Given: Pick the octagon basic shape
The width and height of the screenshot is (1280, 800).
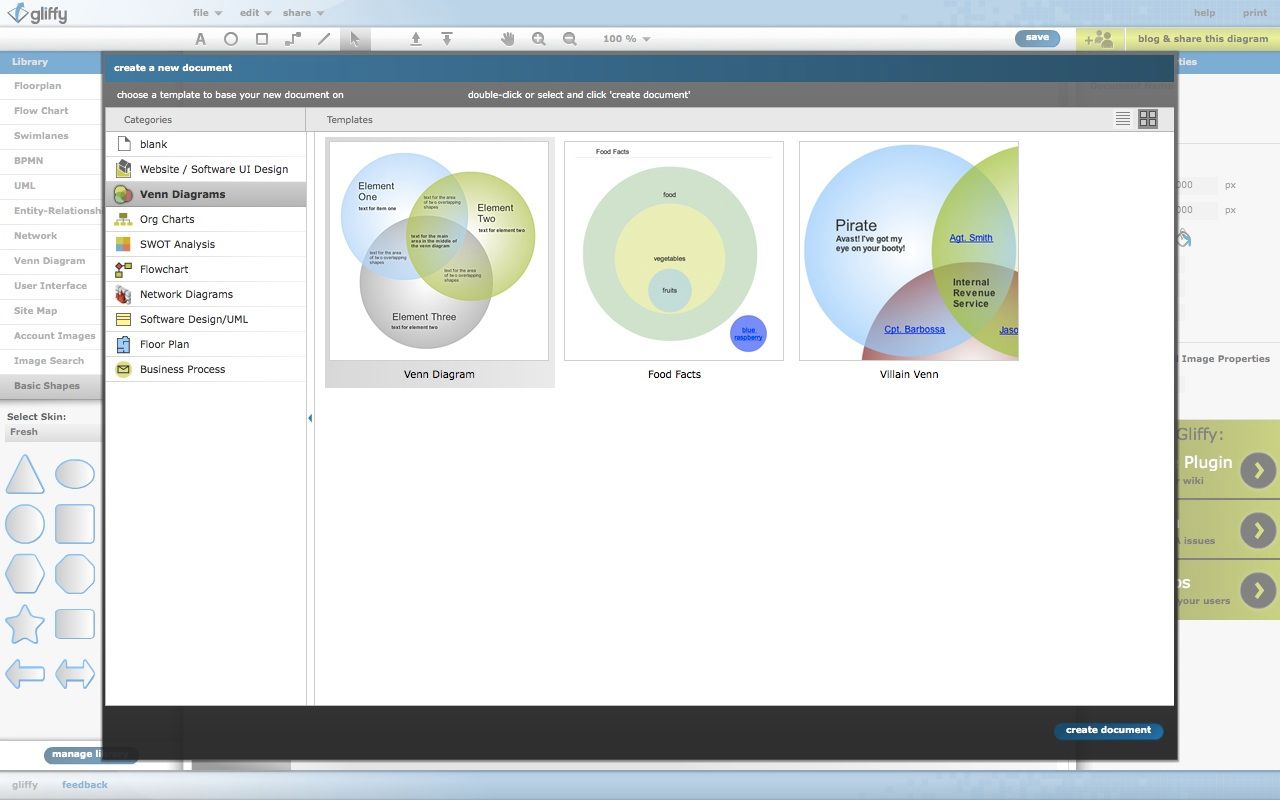Looking at the screenshot, I should (75, 574).
